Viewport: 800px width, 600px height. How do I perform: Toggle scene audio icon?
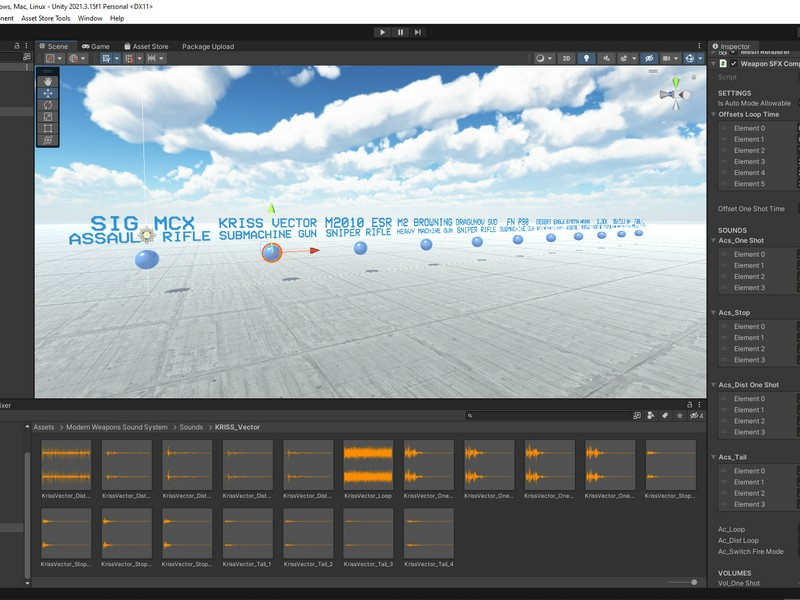click(x=607, y=58)
